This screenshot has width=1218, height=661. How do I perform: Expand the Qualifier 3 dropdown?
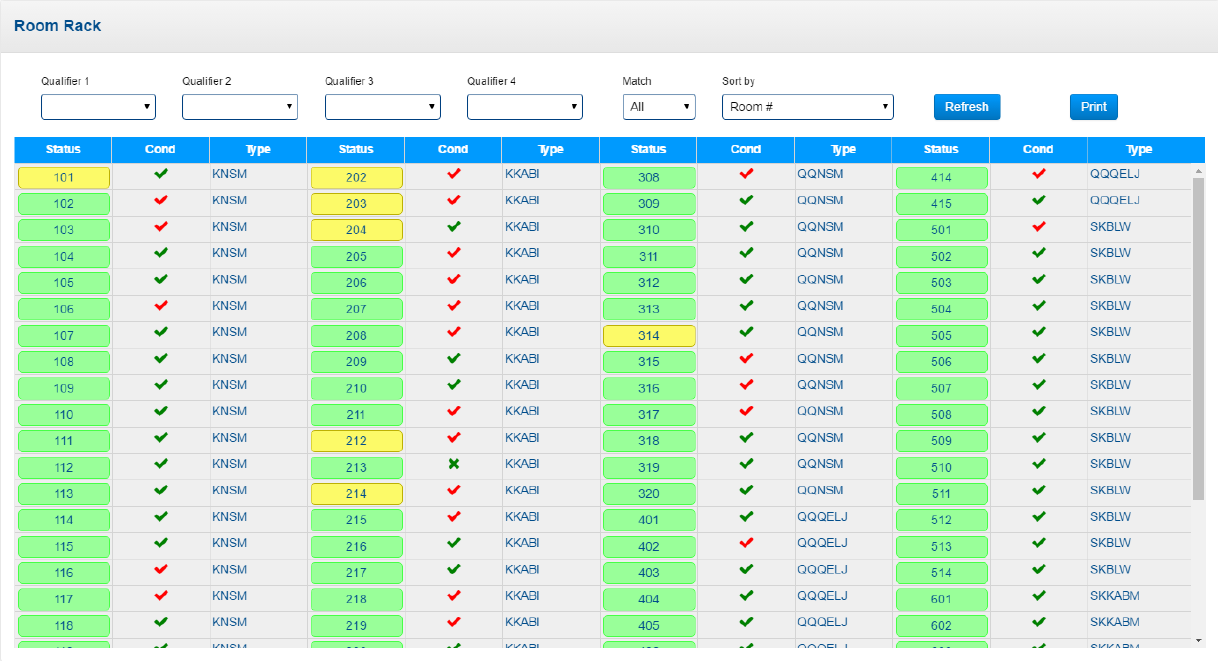point(382,107)
